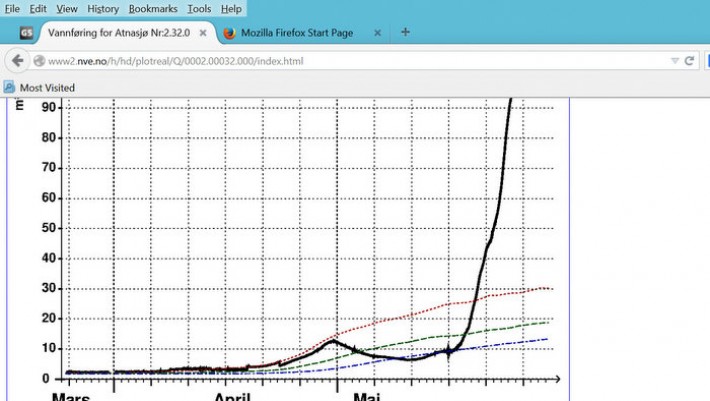Open the Bookmarks menu
Image resolution: width=710 pixels, height=401 pixels.
pyautogui.click(x=152, y=8)
